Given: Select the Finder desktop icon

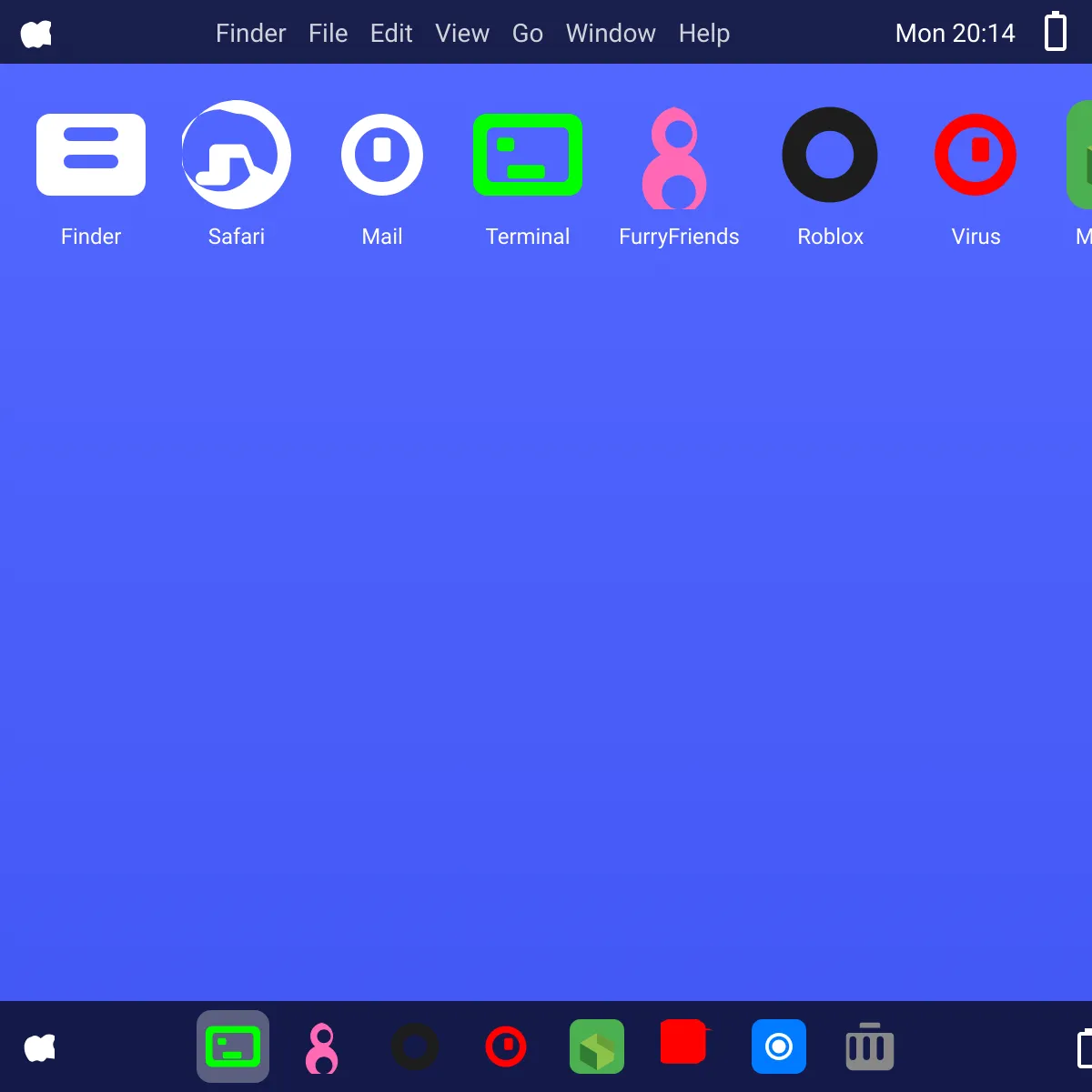Looking at the screenshot, I should pyautogui.click(x=91, y=155).
